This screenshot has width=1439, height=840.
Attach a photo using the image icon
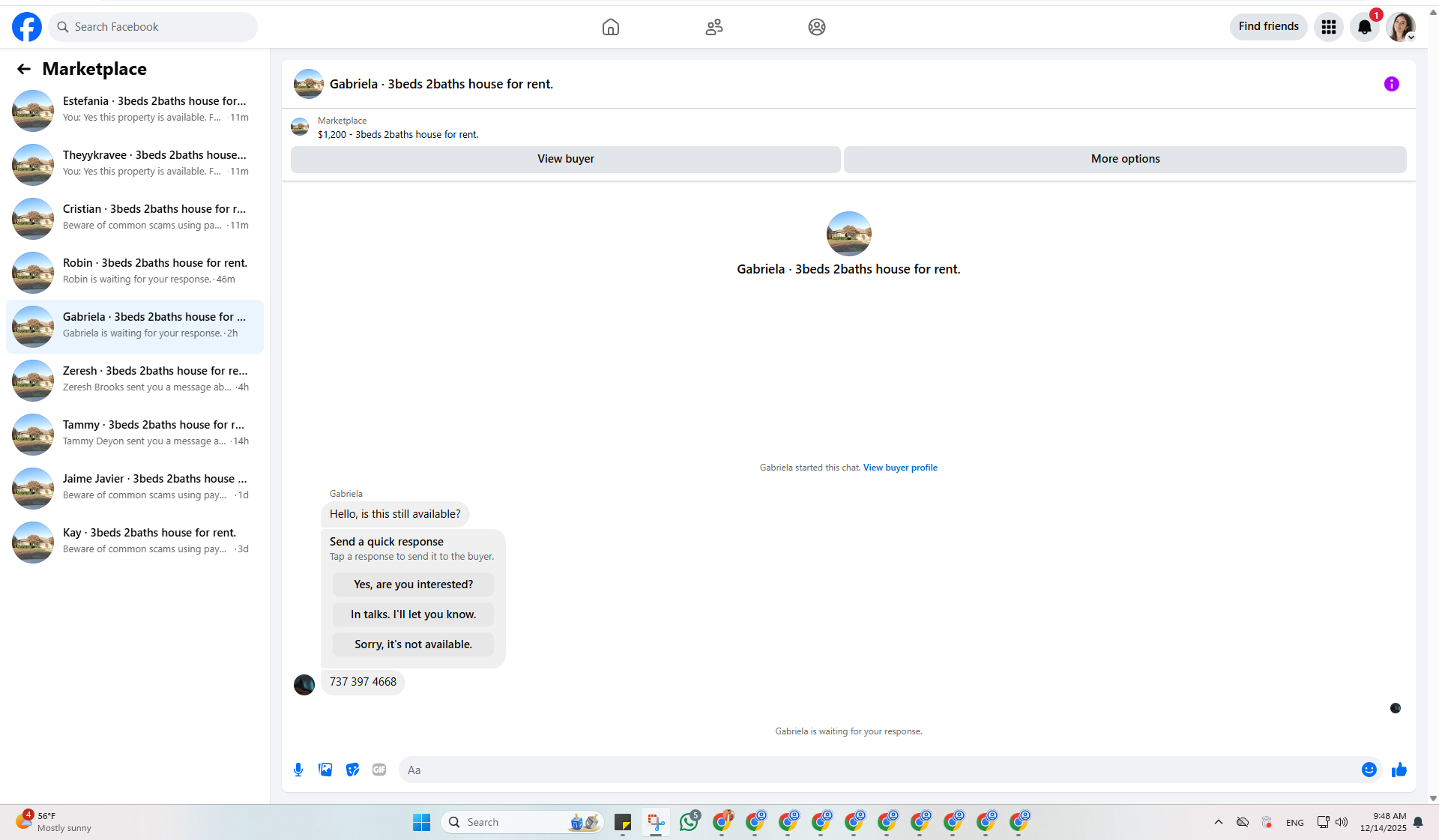325,770
